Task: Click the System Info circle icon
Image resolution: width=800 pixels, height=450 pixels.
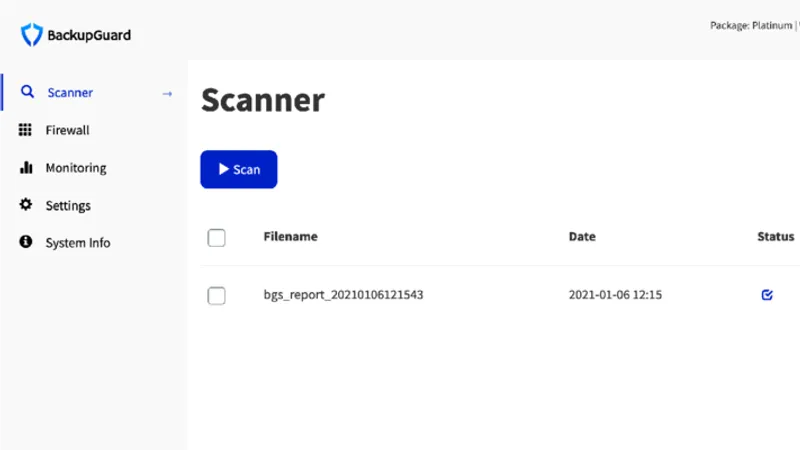Action: point(26,242)
